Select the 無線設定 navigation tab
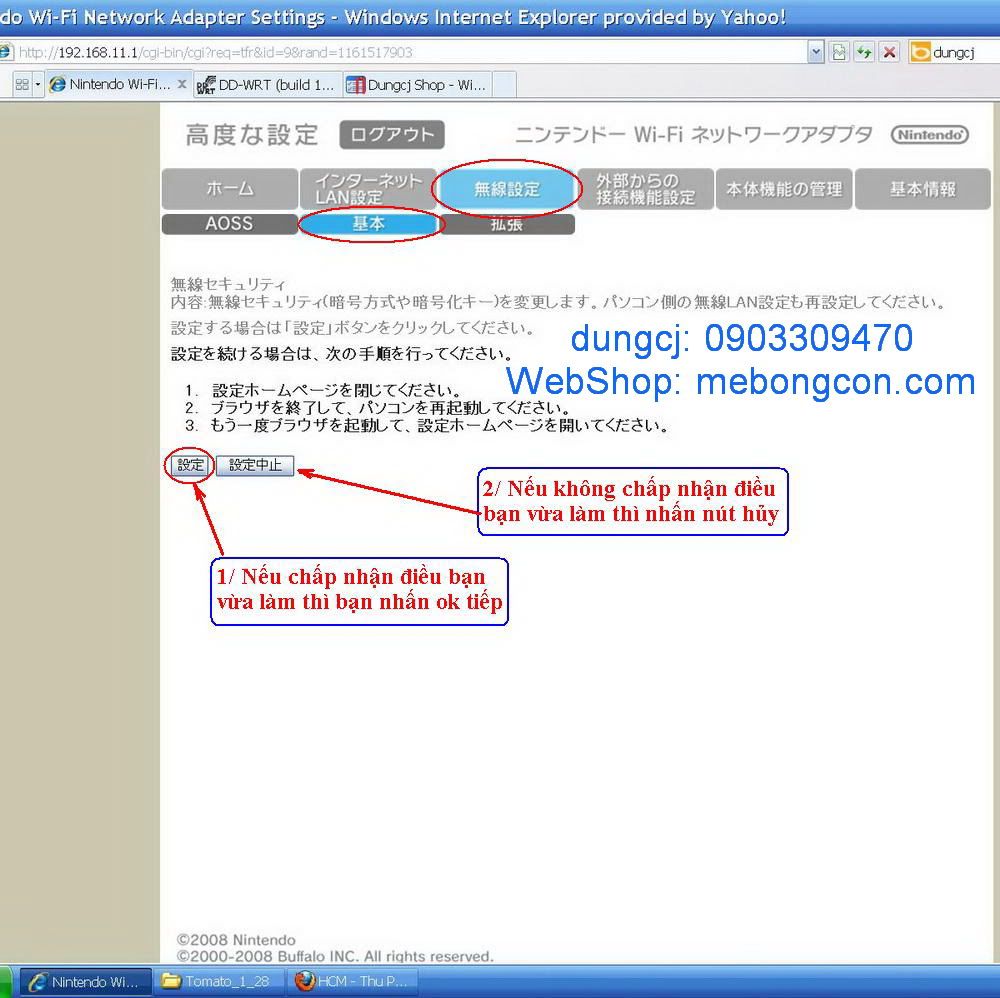This screenshot has height=998, width=1000. [x=506, y=189]
